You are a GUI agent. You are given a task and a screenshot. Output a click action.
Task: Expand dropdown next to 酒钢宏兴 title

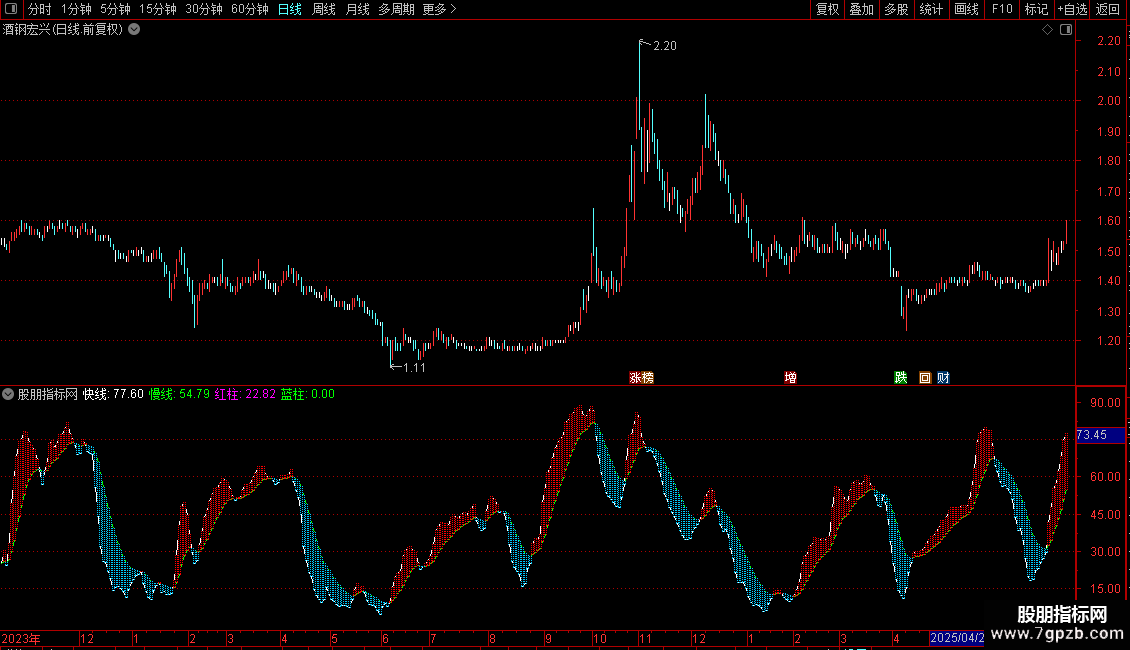tap(134, 30)
